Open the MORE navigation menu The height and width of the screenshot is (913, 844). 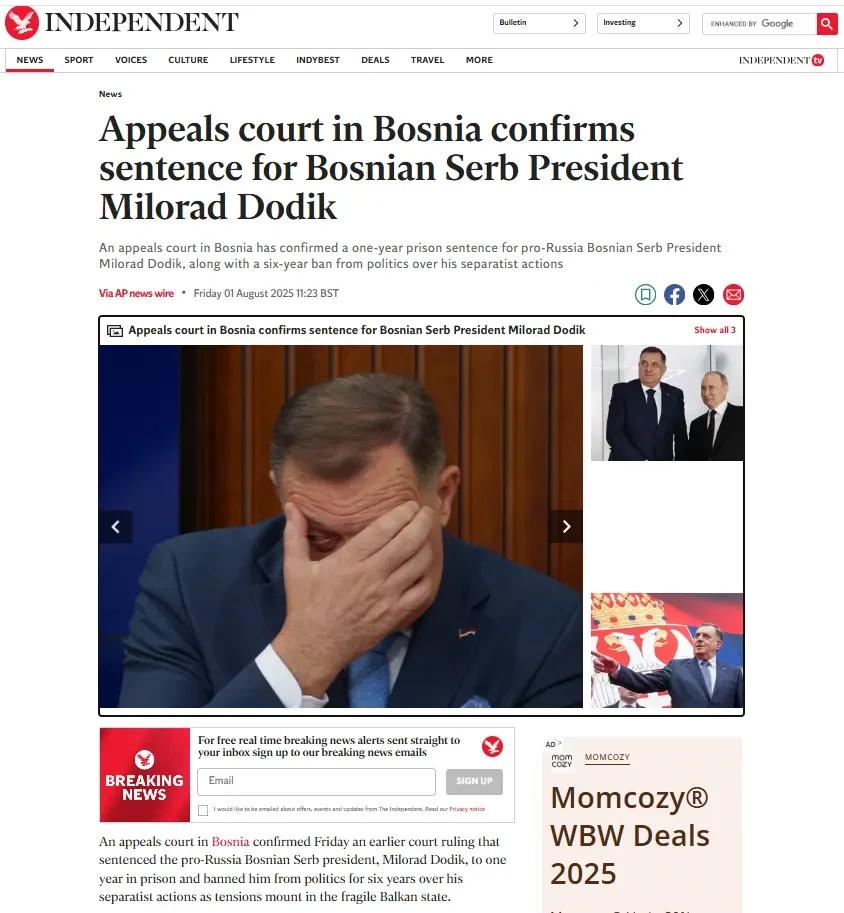479,60
